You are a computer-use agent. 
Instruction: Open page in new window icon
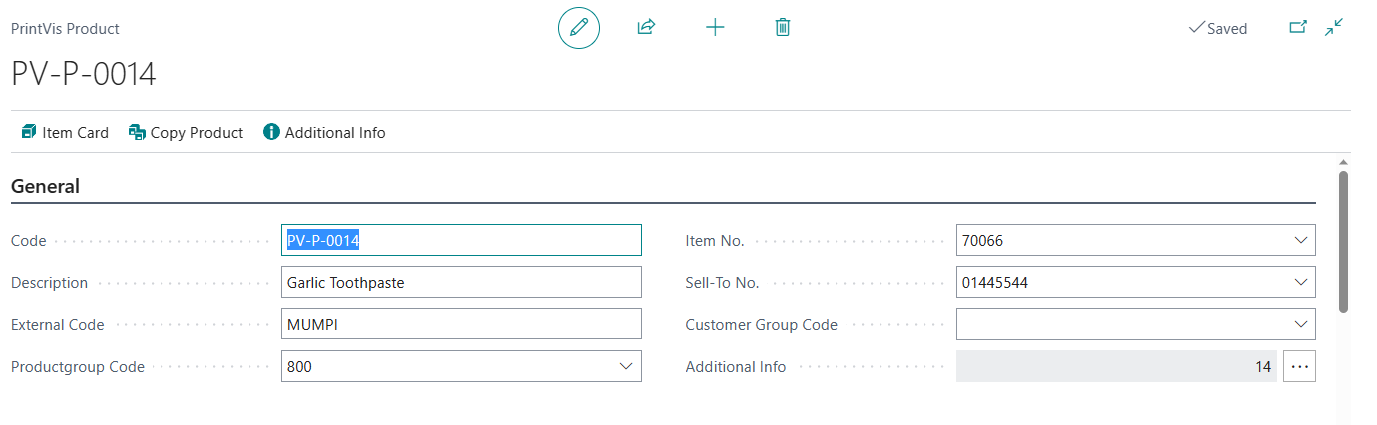point(1298,28)
